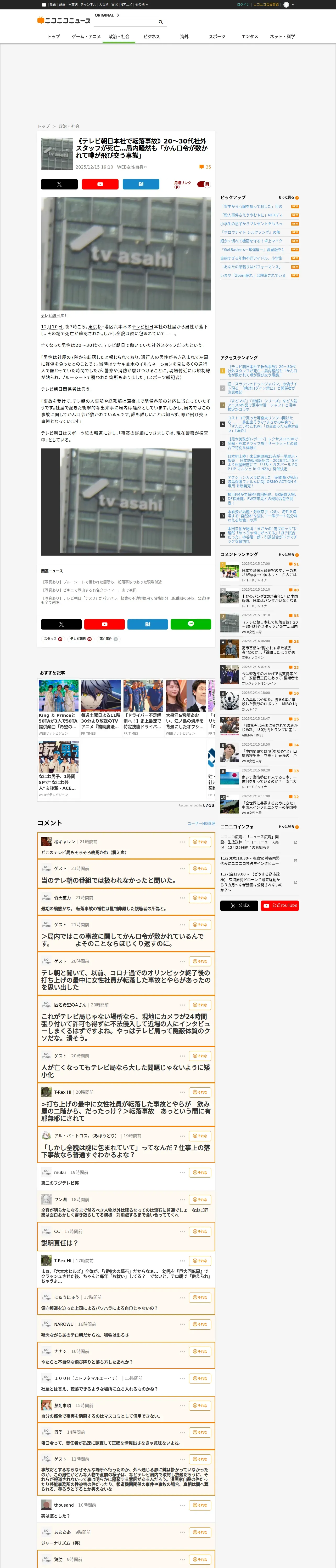Open Nアニメ link in top bar
The width and height of the screenshot is (336, 1568).
[x=126, y=4]
